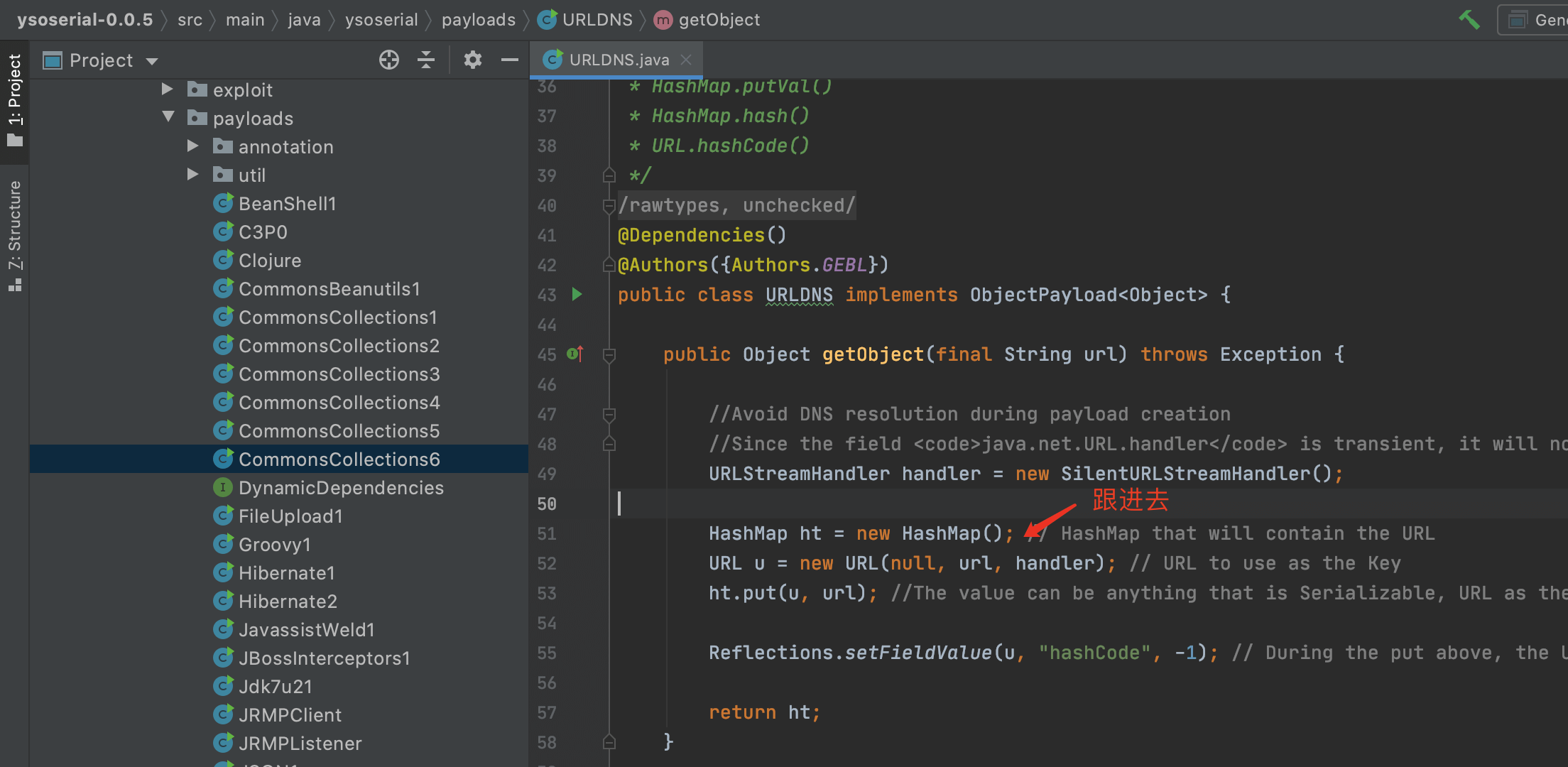The height and width of the screenshot is (767, 1568).
Task: Click the Collapse All icon in Project panel
Action: pyautogui.click(x=426, y=60)
